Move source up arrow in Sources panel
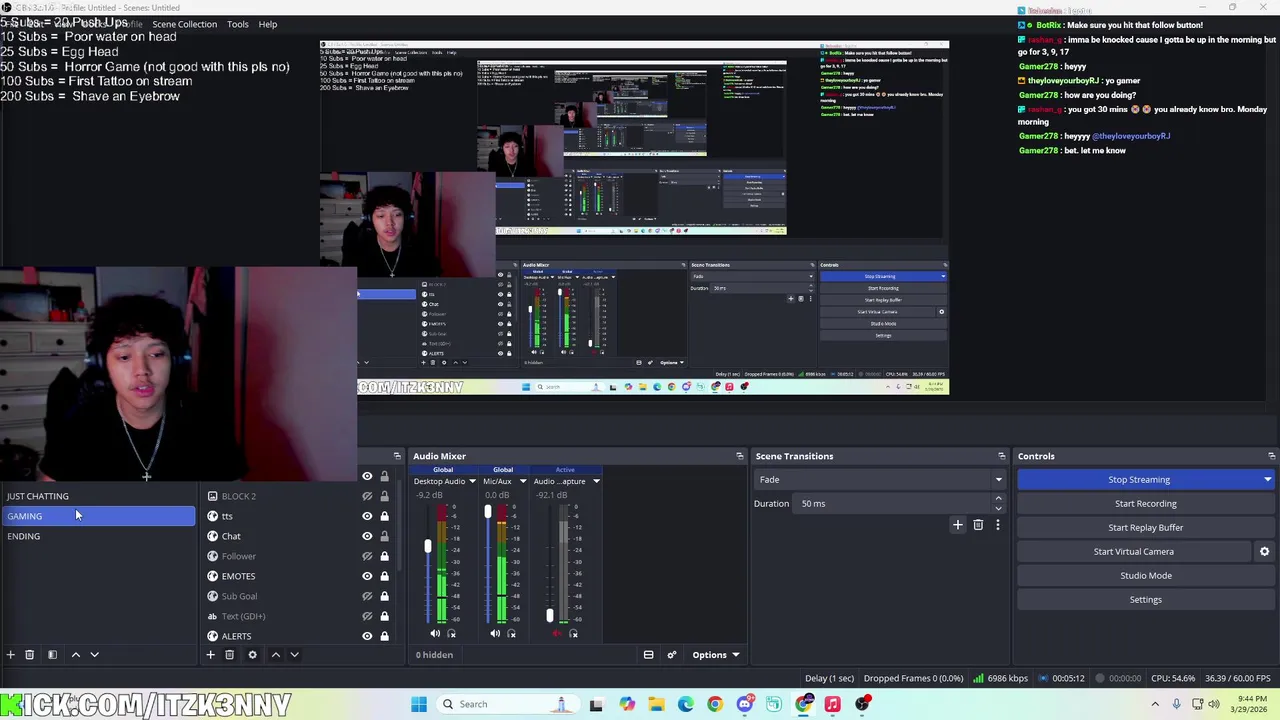The height and width of the screenshot is (720, 1280). 275,655
